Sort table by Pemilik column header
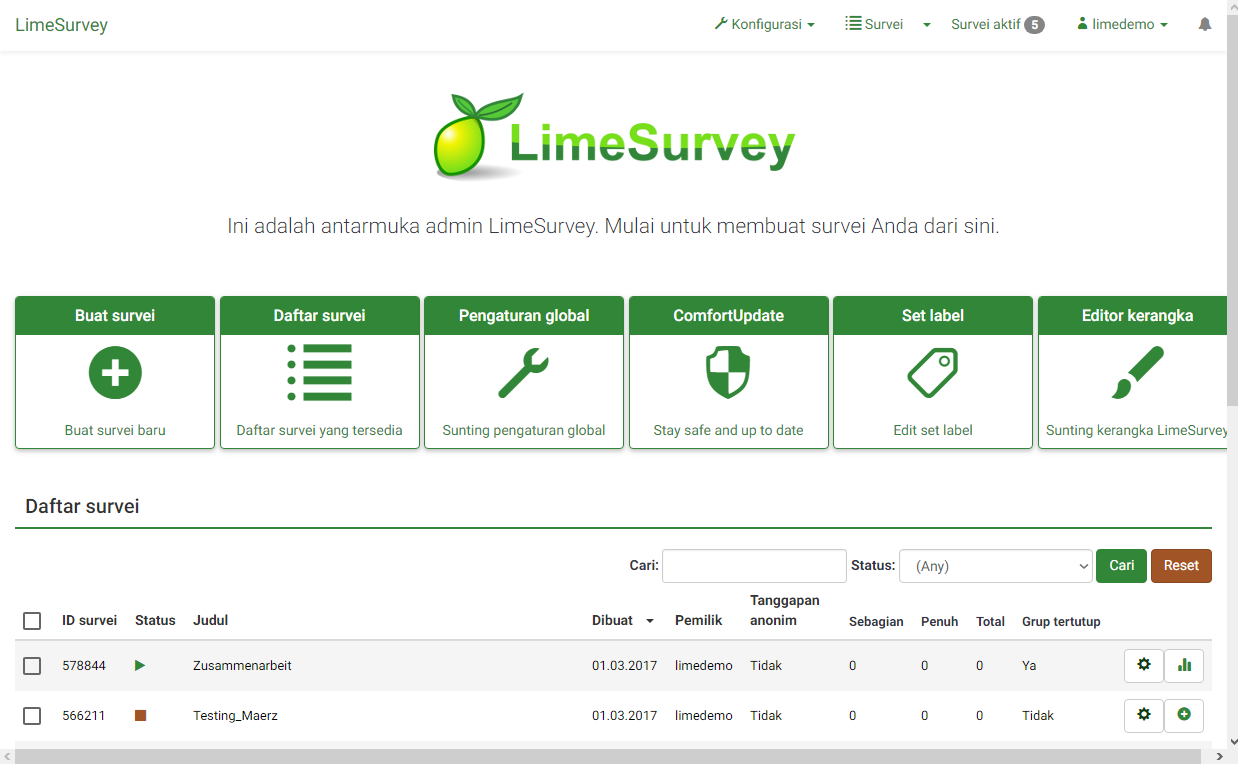The width and height of the screenshot is (1238, 764). coord(698,621)
